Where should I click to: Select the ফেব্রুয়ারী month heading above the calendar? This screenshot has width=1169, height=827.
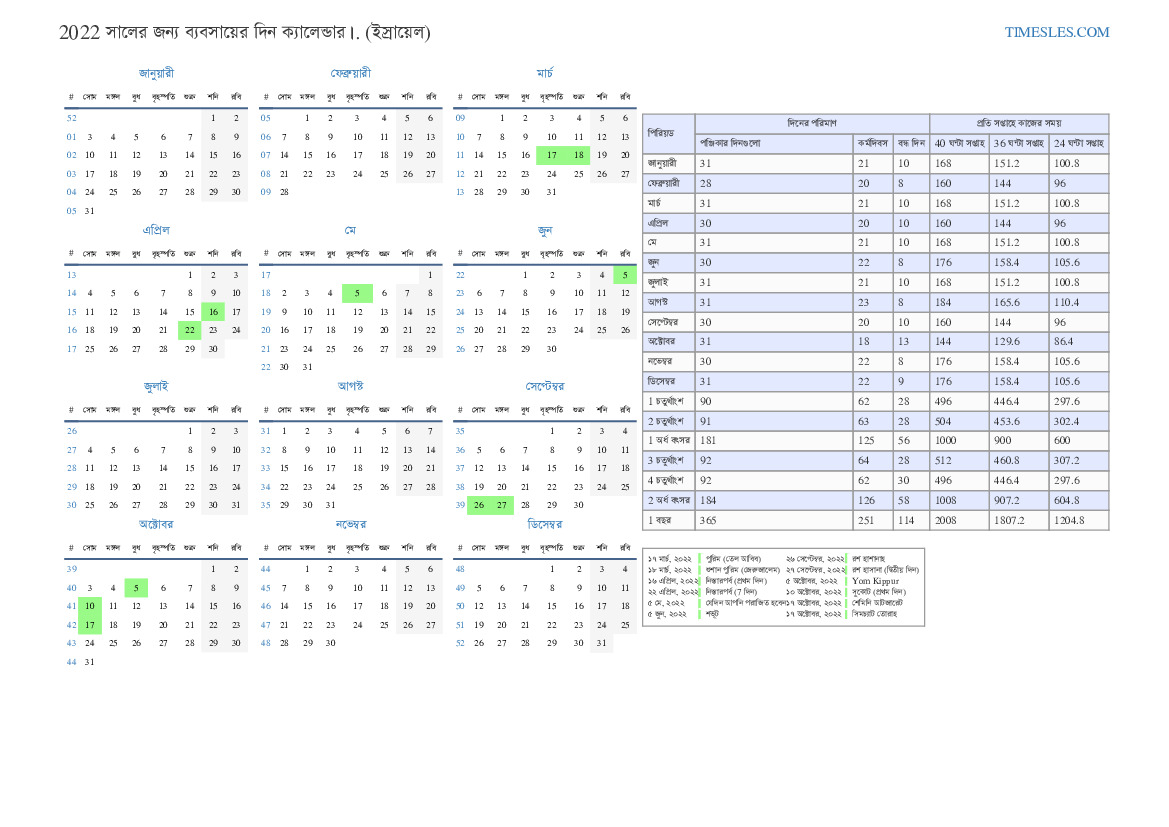350,73
